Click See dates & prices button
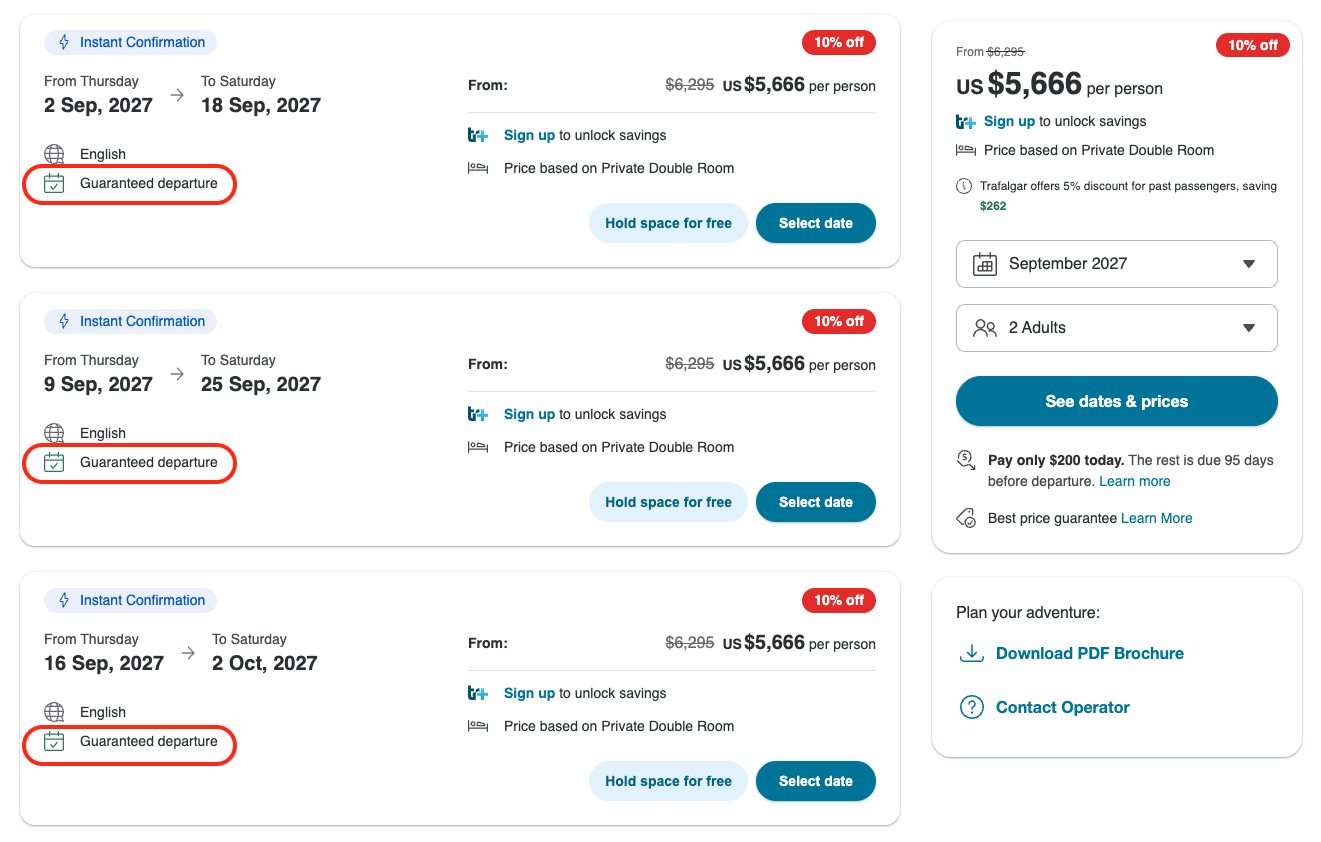Image resolution: width=1321 pixels, height=842 pixels. point(1117,401)
